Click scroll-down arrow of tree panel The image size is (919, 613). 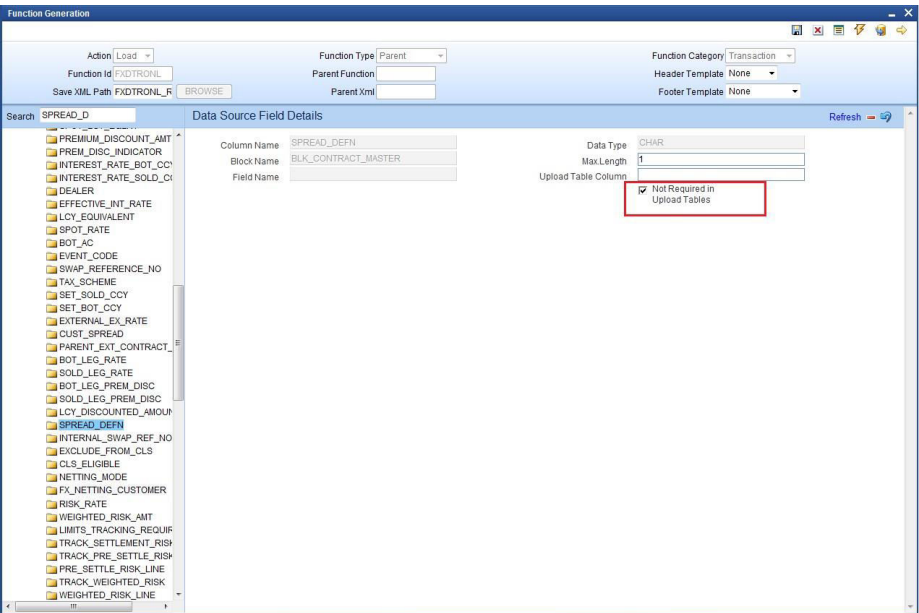tap(179, 594)
